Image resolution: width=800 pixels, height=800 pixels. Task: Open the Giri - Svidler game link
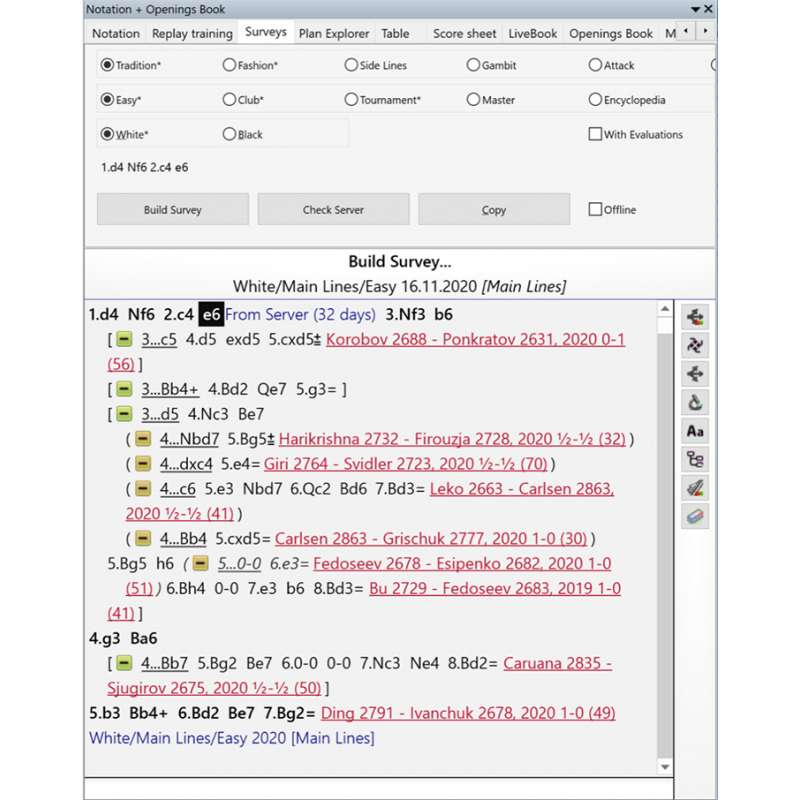[x=406, y=464]
